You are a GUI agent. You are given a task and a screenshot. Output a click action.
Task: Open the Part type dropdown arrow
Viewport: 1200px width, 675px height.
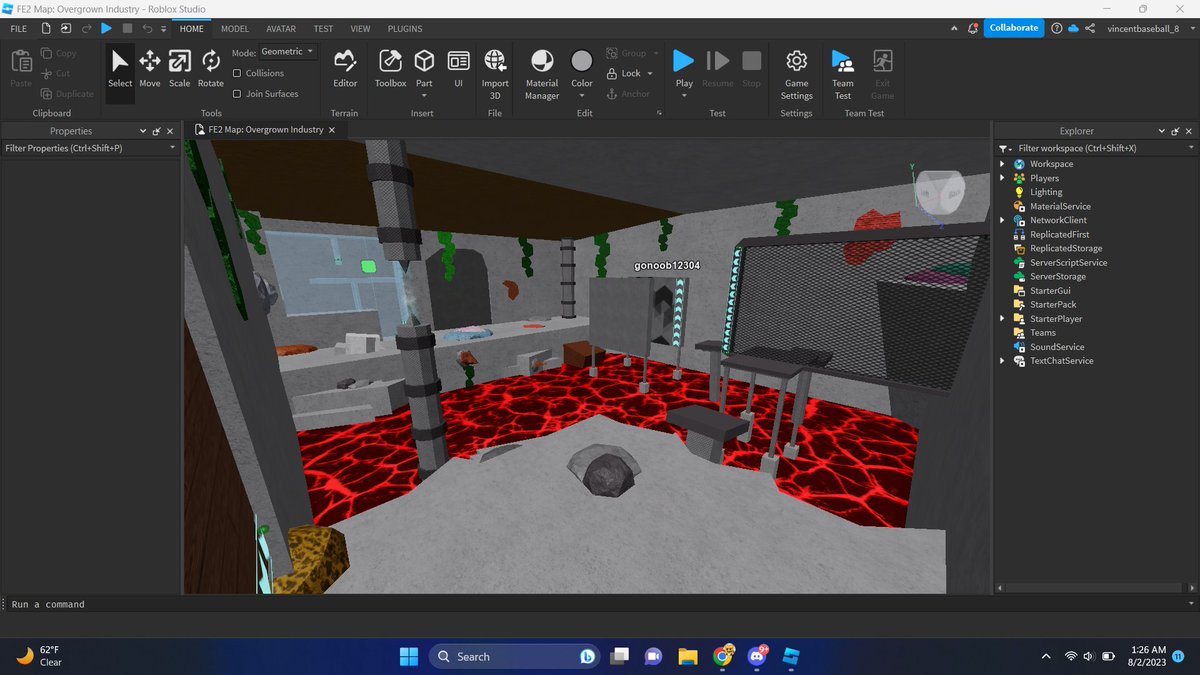click(x=424, y=96)
